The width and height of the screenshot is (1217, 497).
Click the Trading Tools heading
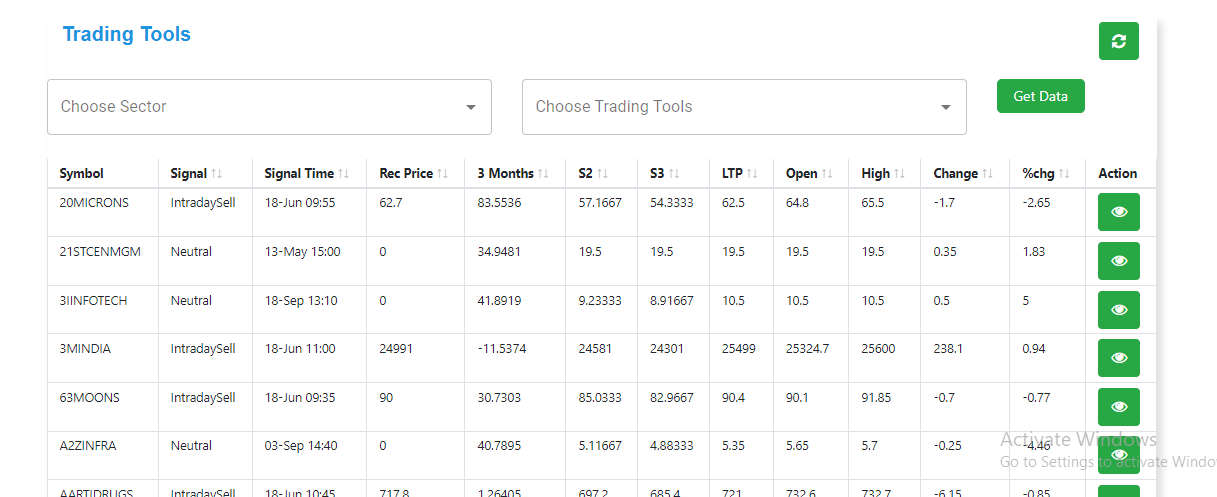[126, 34]
